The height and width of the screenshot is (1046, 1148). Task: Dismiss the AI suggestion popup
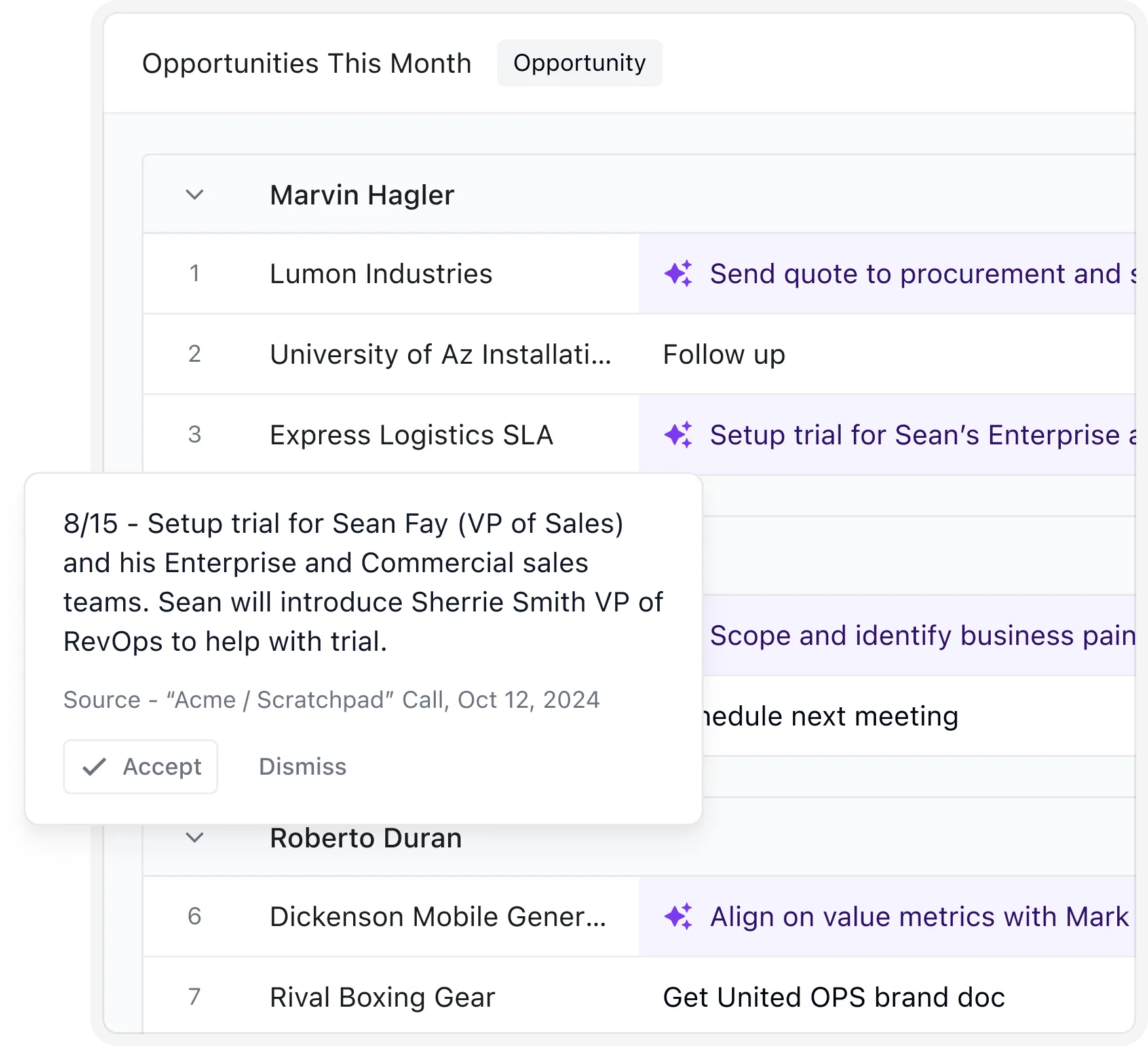[x=303, y=767]
